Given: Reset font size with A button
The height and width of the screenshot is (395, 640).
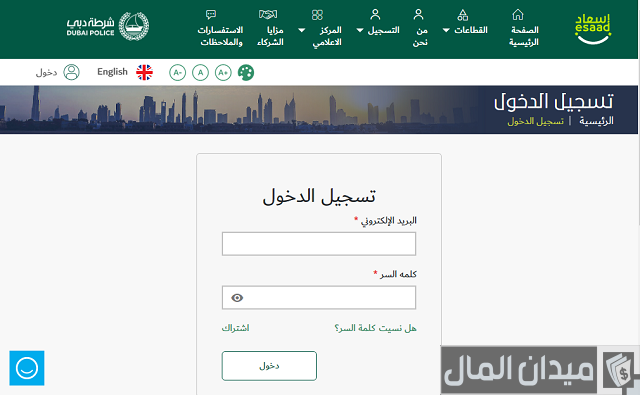Looking at the screenshot, I should 200,73.
